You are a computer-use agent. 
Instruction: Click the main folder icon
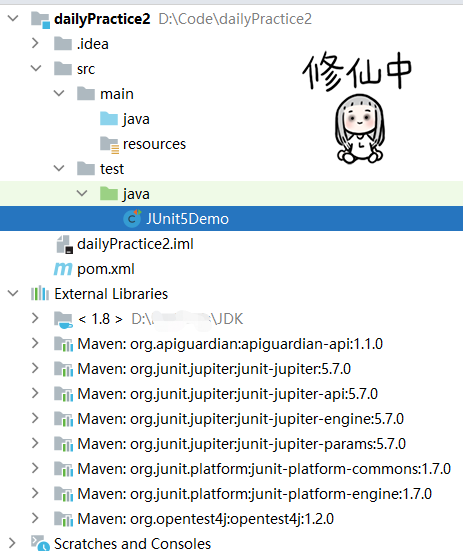(x=86, y=93)
